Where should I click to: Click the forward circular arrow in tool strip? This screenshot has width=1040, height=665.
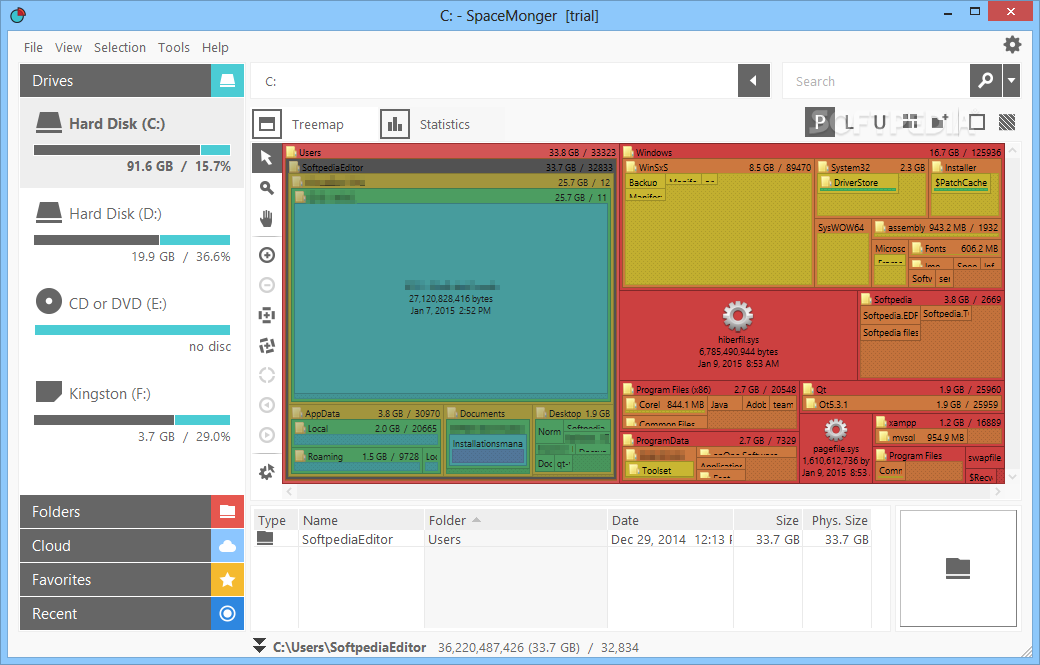(x=267, y=435)
